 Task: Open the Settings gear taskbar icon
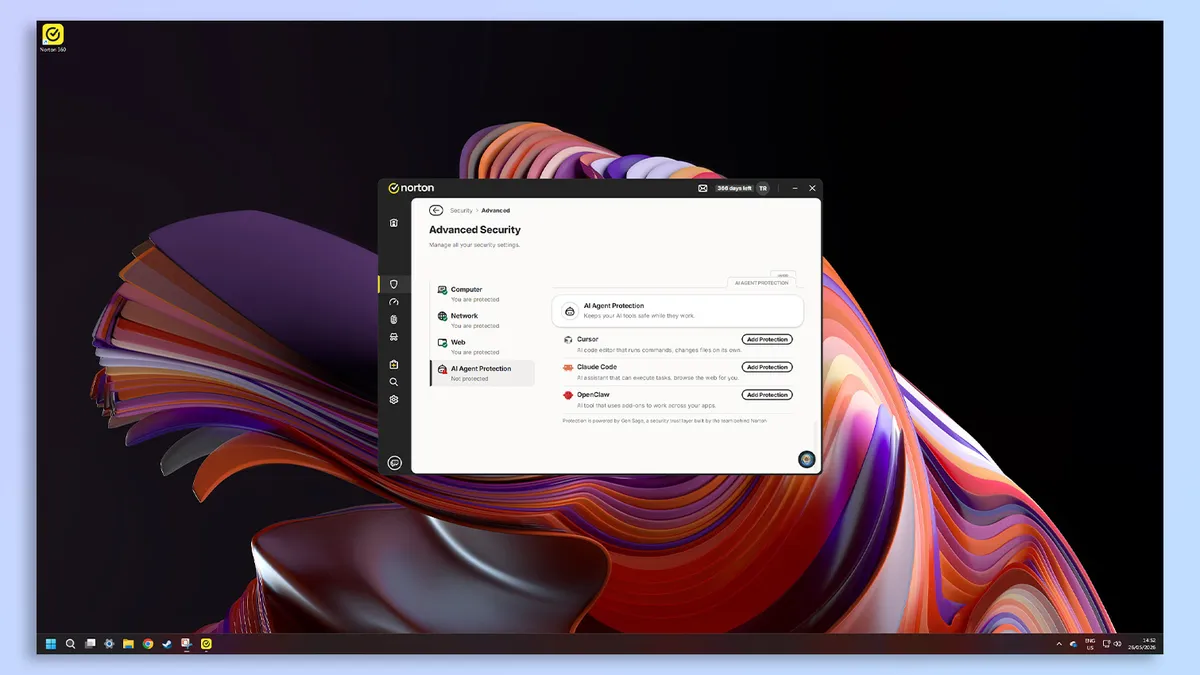point(109,644)
